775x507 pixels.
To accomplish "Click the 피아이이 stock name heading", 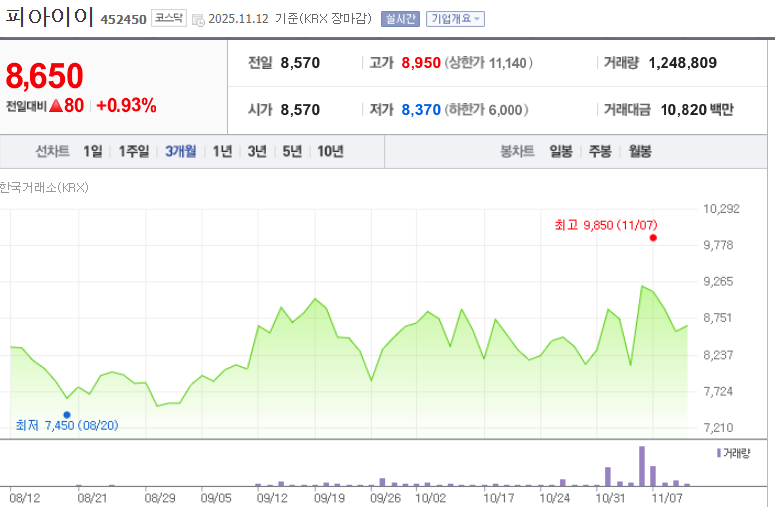I will [x=48, y=17].
